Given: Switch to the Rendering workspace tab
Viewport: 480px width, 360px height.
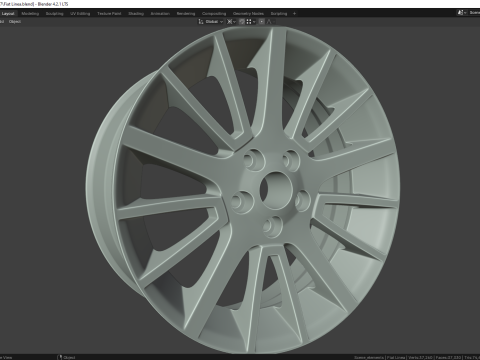Looking at the screenshot, I should tap(186, 14).
